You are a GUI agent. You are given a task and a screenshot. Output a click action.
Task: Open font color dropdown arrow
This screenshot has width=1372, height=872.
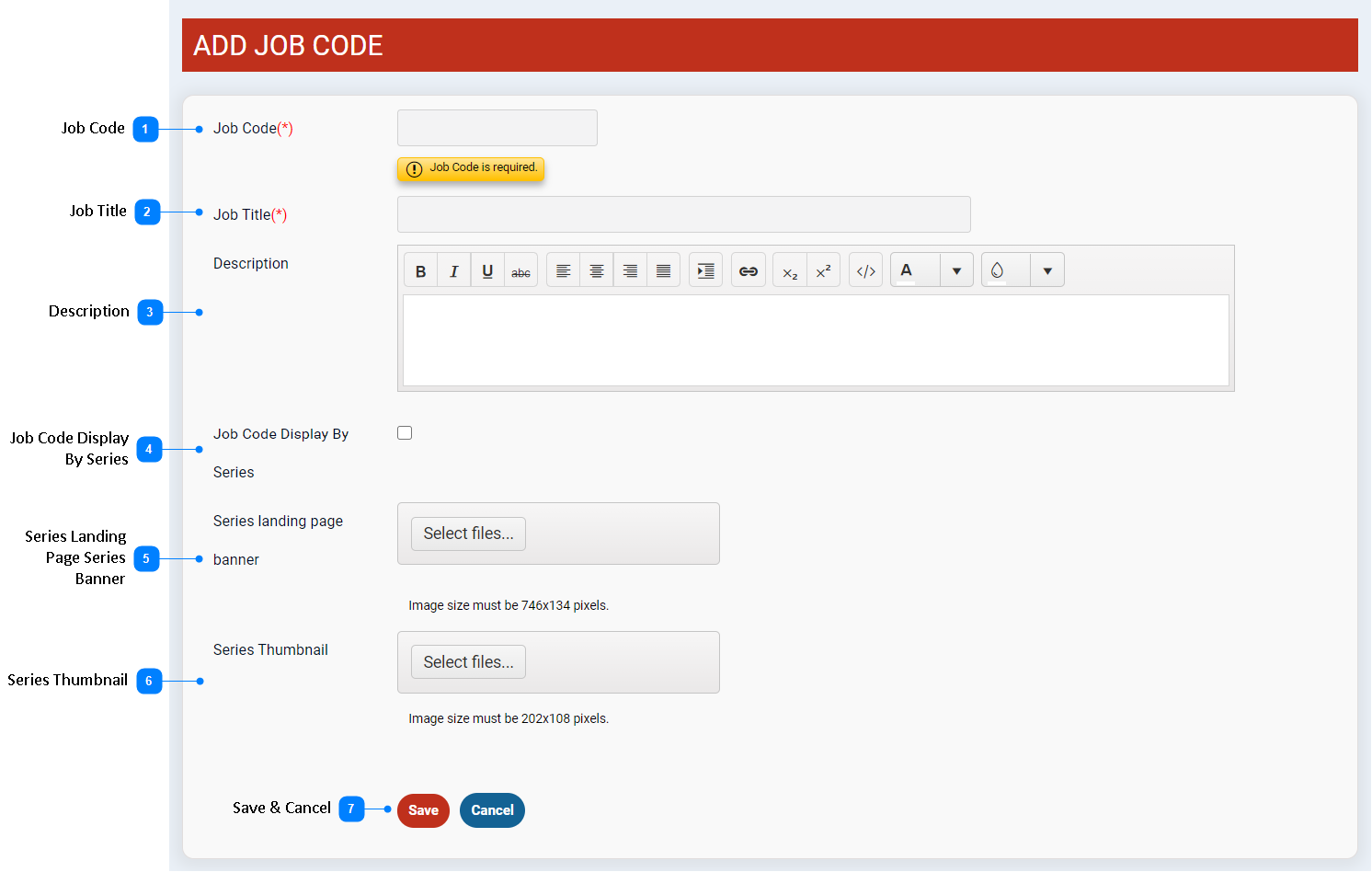(957, 270)
